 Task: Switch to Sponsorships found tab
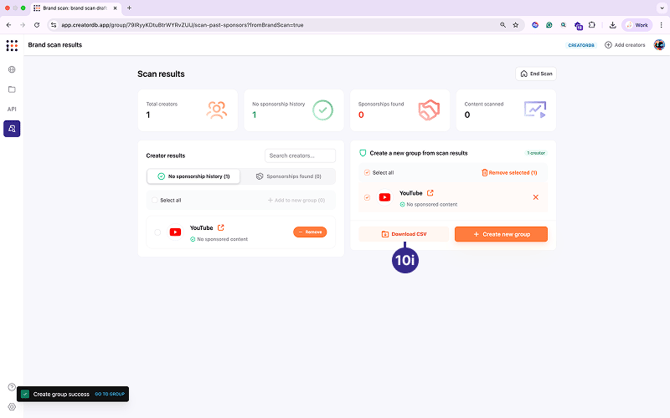pos(288,176)
